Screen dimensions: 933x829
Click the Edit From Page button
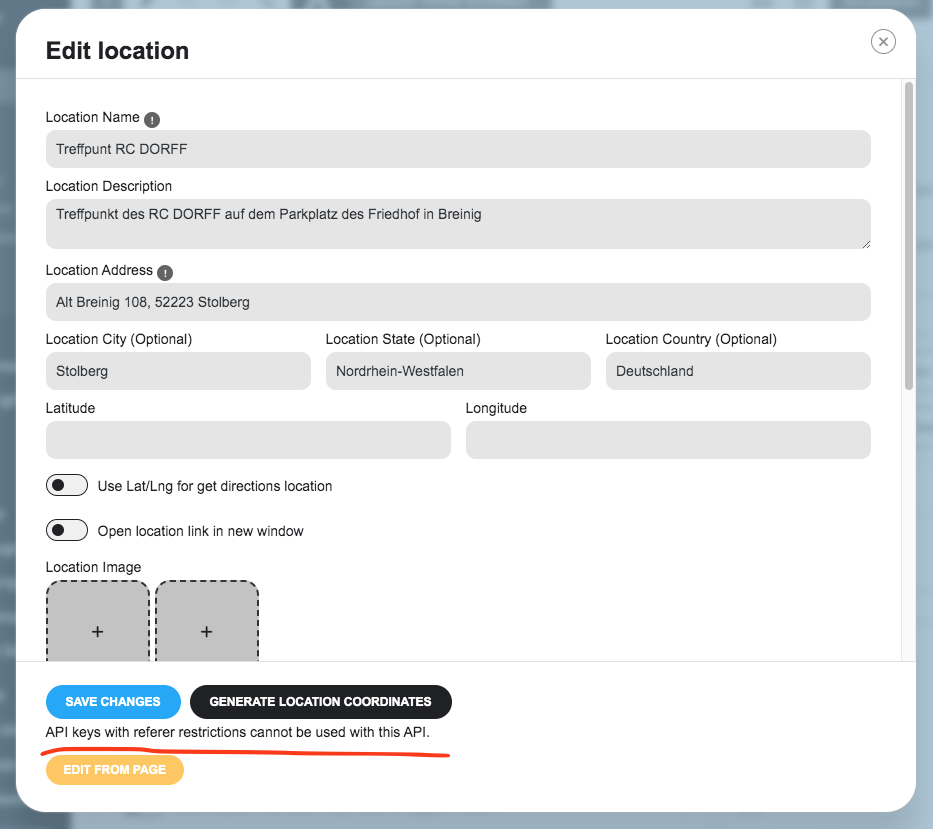pyautogui.click(x=115, y=769)
